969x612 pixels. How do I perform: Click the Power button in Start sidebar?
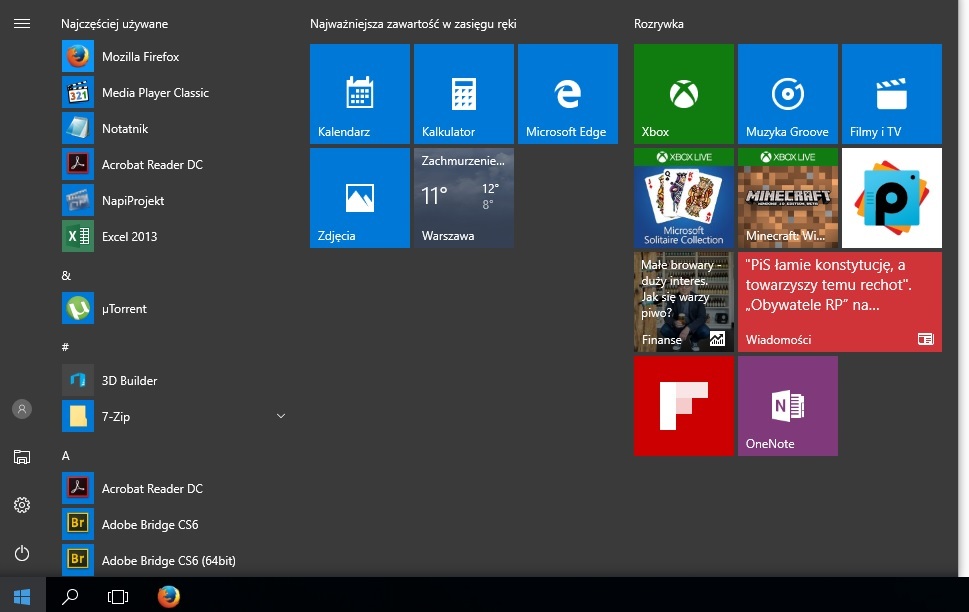tap(22, 553)
